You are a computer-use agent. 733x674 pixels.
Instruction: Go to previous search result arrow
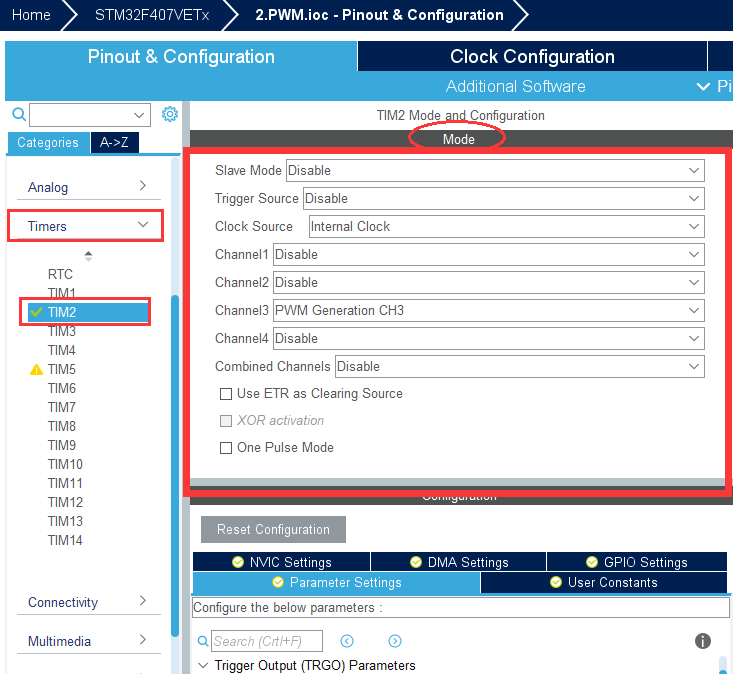347,641
